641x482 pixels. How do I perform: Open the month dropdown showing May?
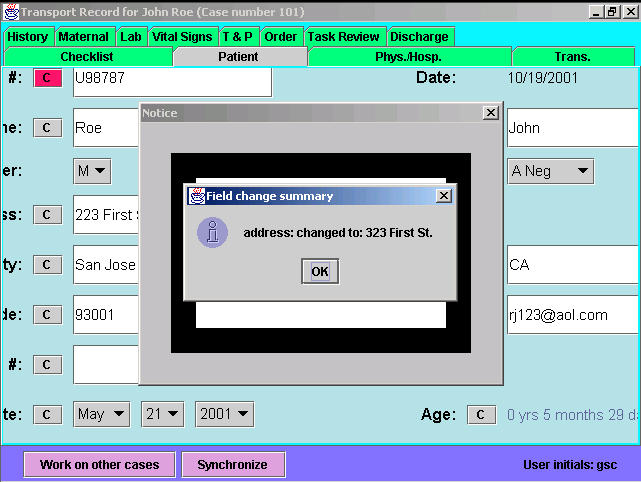point(101,414)
